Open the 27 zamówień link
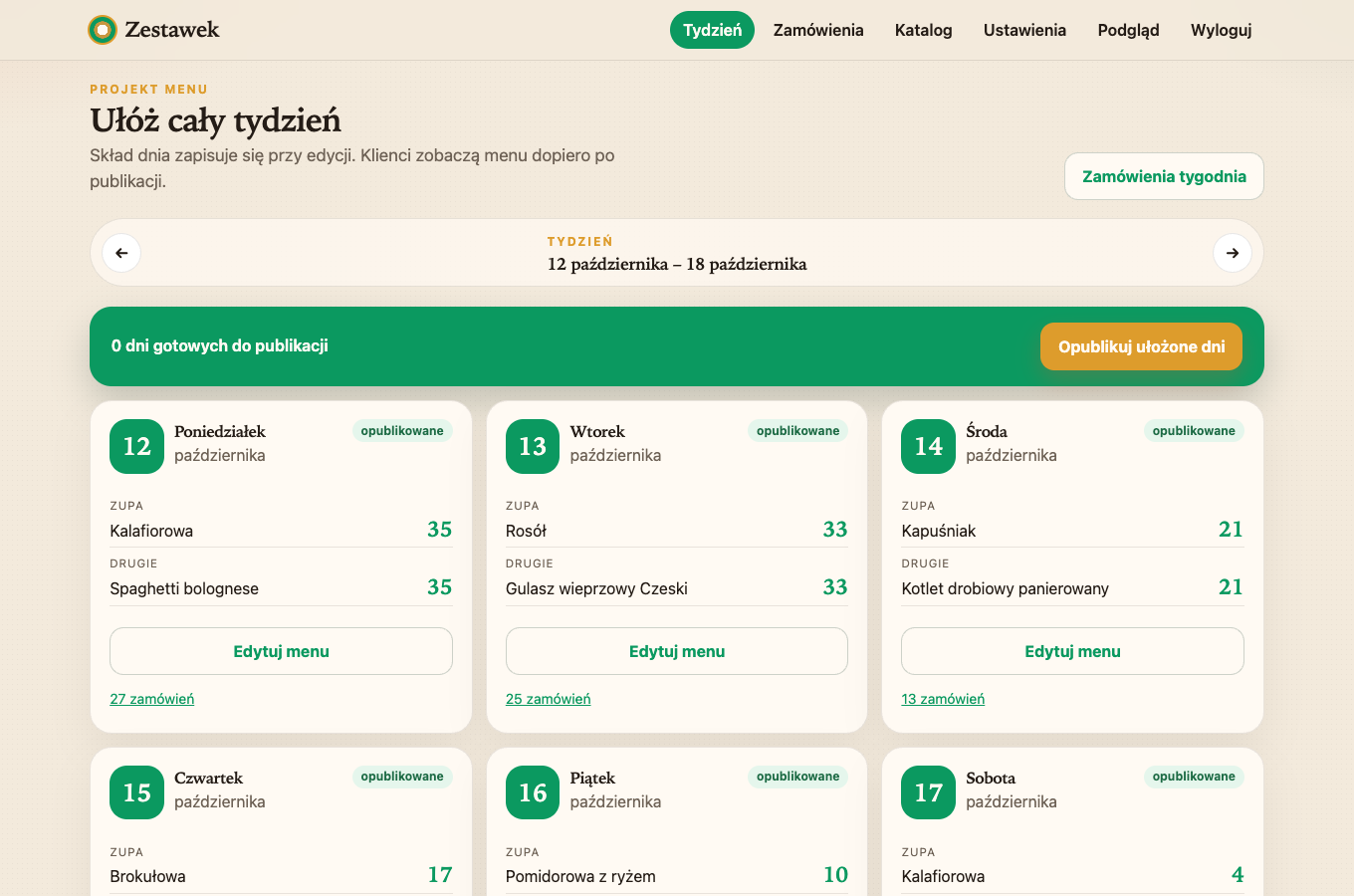The height and width of the screenshot is (896, 1354). pos(152,699)
